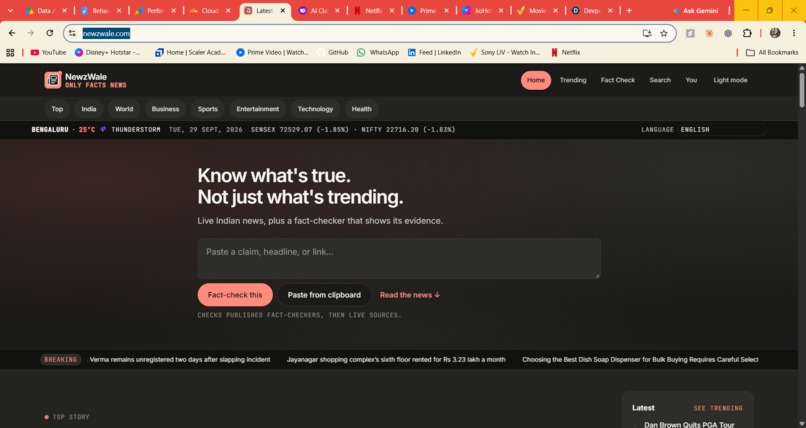
Task: Click the round gear-like extension icon
Action: pyautogui.click(x=728, y=33)
